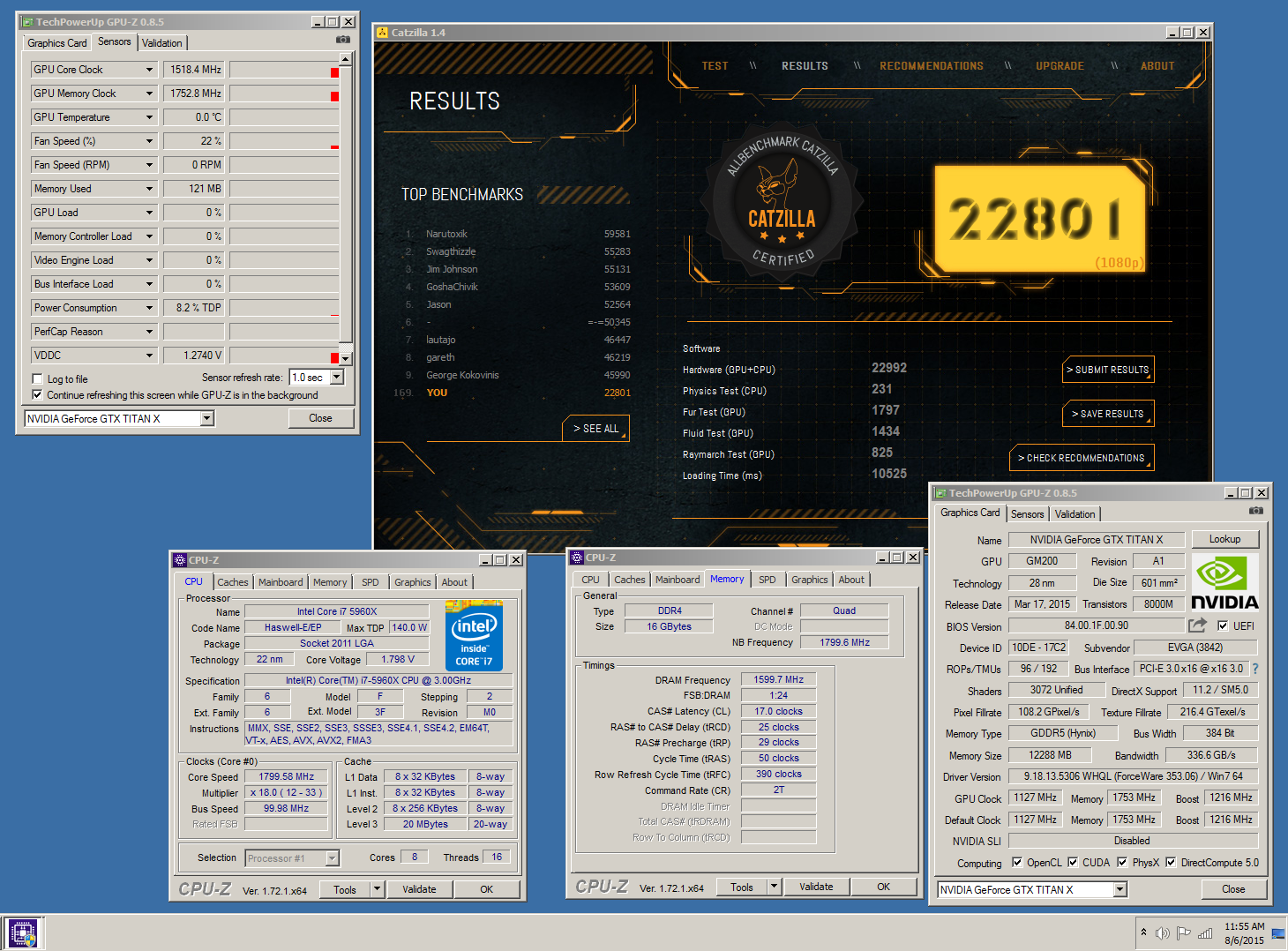Toggle the PhysX checkbox
Viewport: 1288px width, 951px height.
[1122, 863]
